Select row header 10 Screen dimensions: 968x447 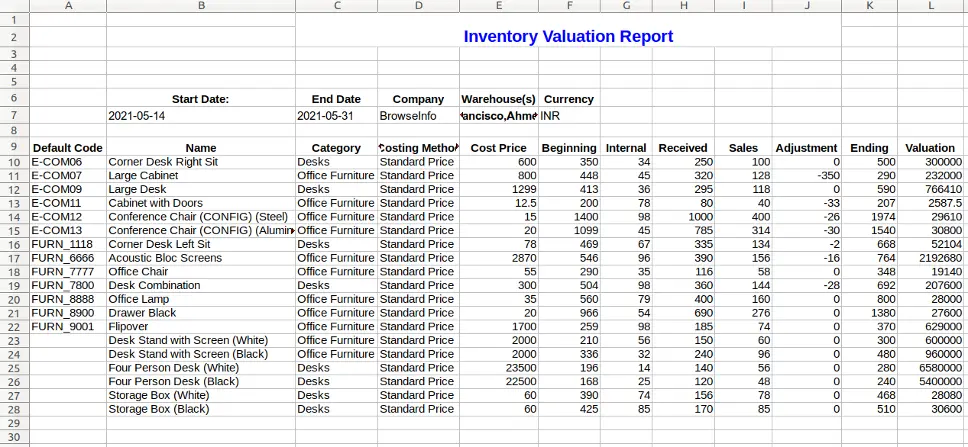coord(14,162)
